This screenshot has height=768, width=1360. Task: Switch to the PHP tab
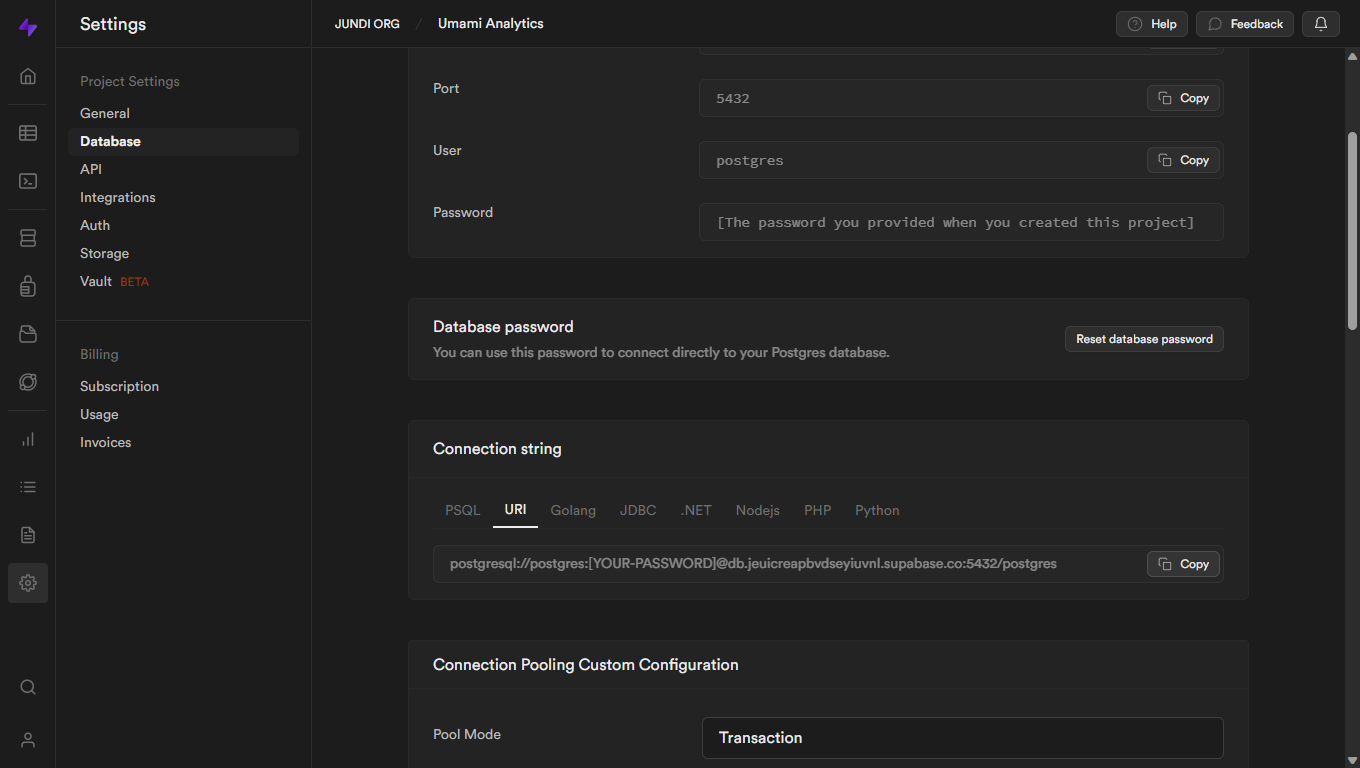[817, 510]
